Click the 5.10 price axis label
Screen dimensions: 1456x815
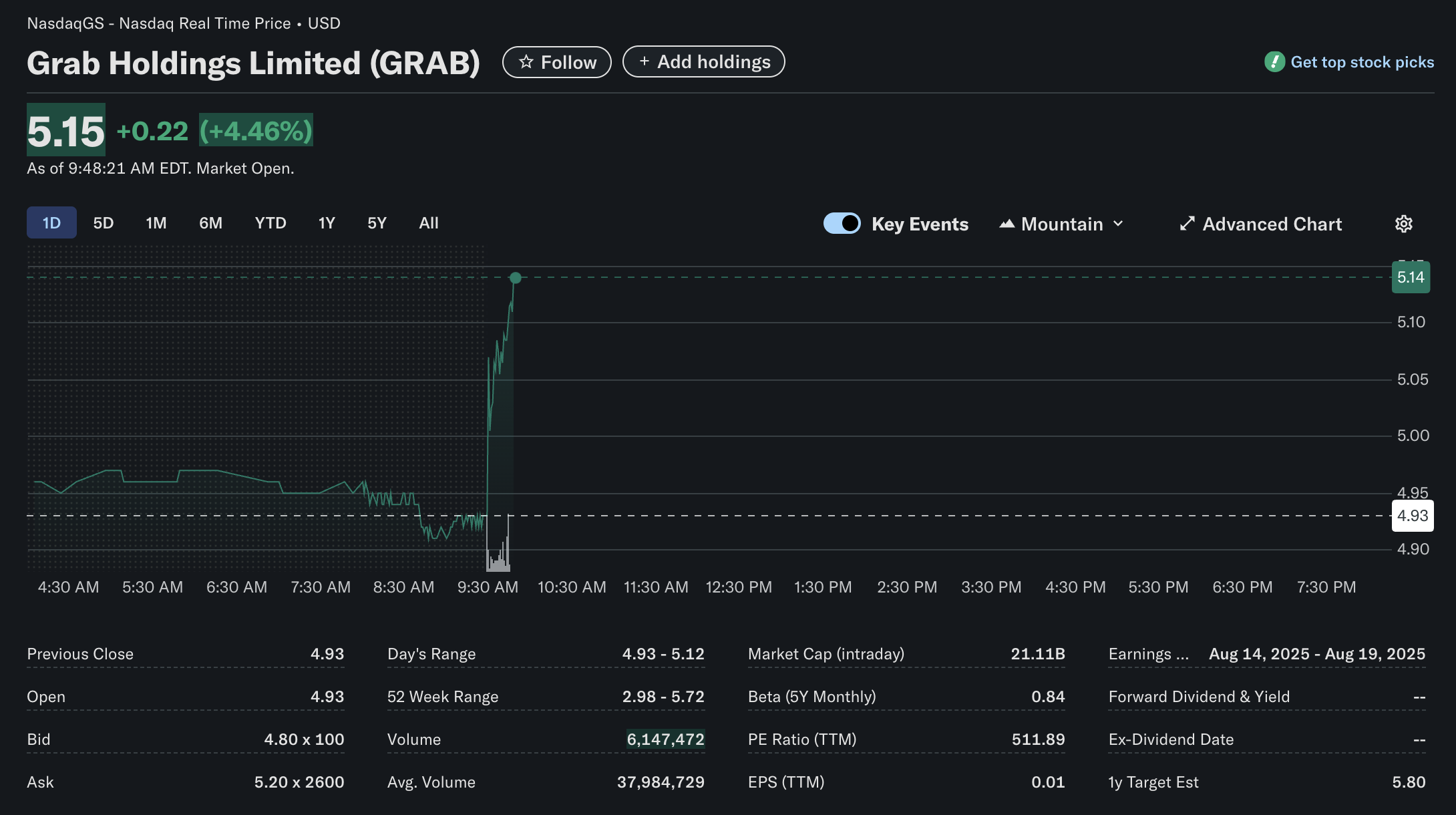[x=1411, y=322]
